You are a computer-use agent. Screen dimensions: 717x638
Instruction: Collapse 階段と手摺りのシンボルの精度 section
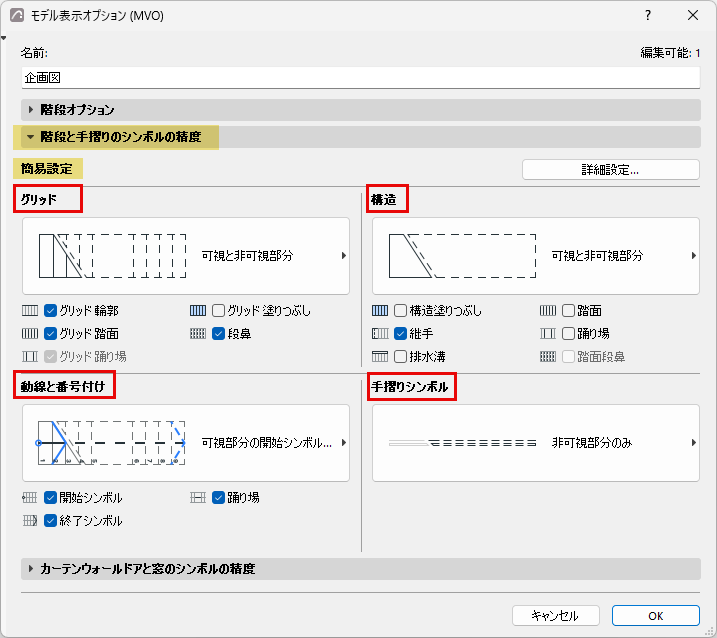coord(361,137)
